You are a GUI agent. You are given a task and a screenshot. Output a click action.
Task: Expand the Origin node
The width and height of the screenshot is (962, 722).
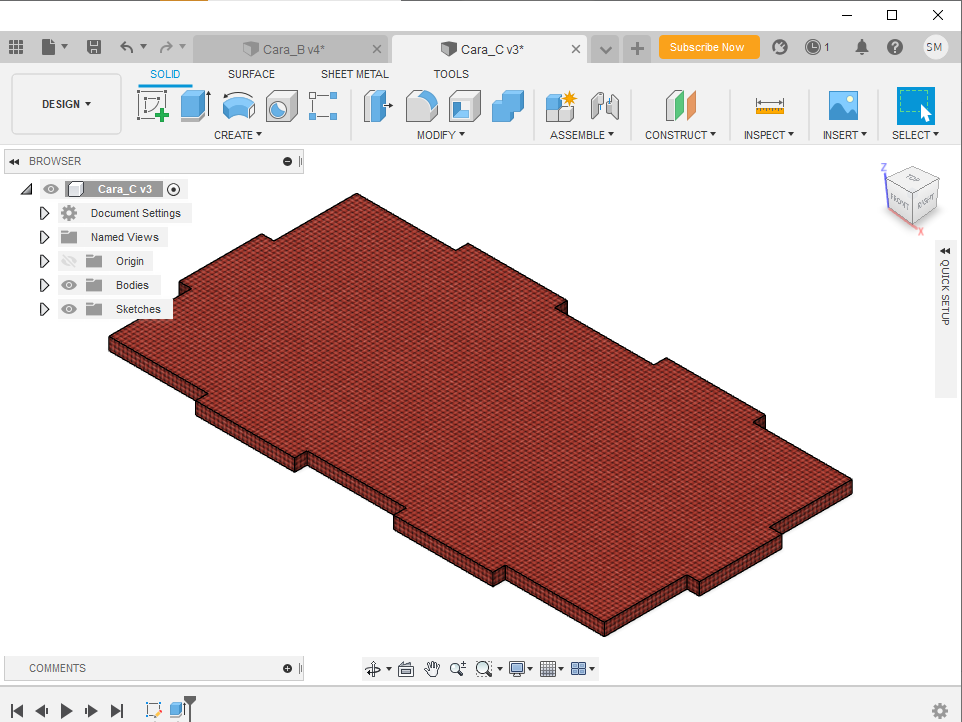[44, 261]
